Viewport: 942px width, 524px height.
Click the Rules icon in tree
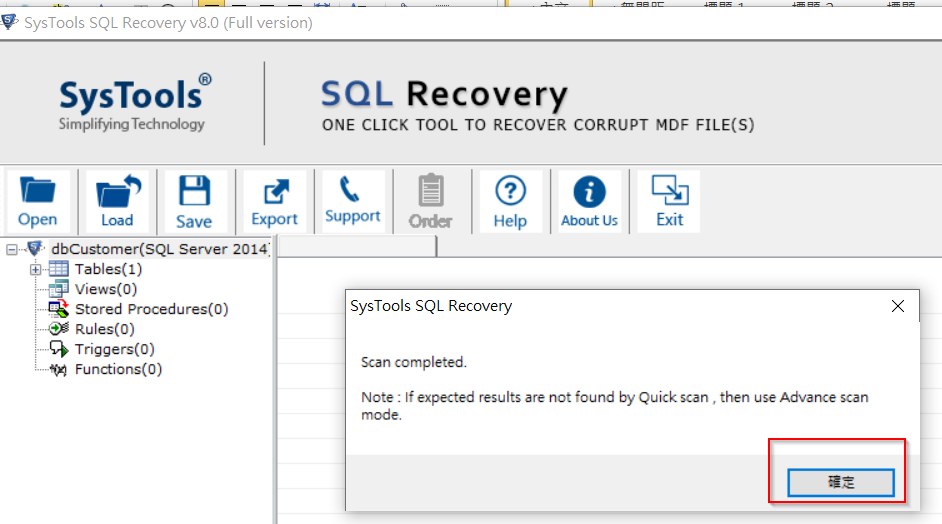[x=59, y=329]
